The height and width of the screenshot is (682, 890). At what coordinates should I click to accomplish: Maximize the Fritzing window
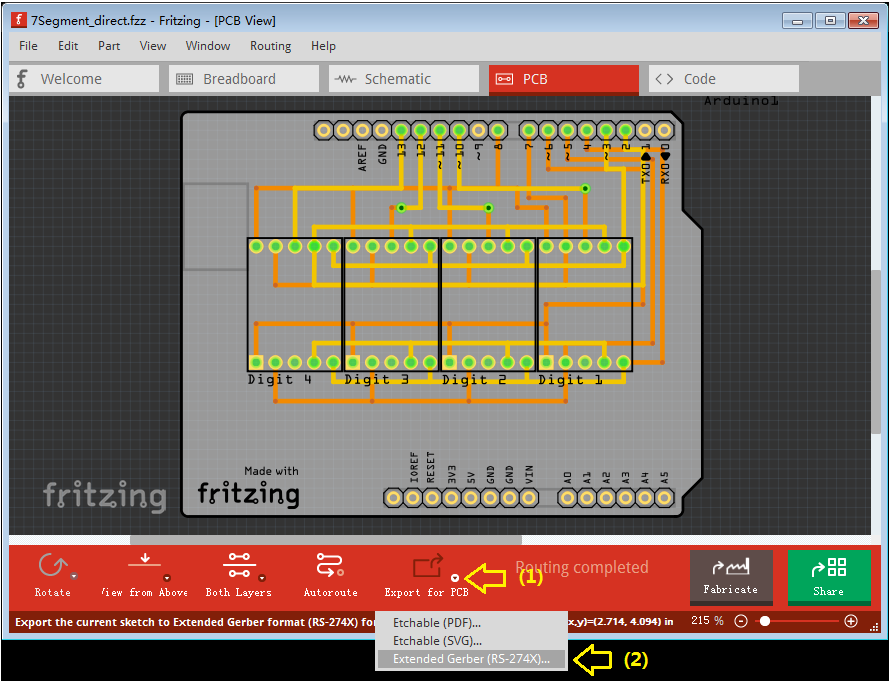(830, 21)
